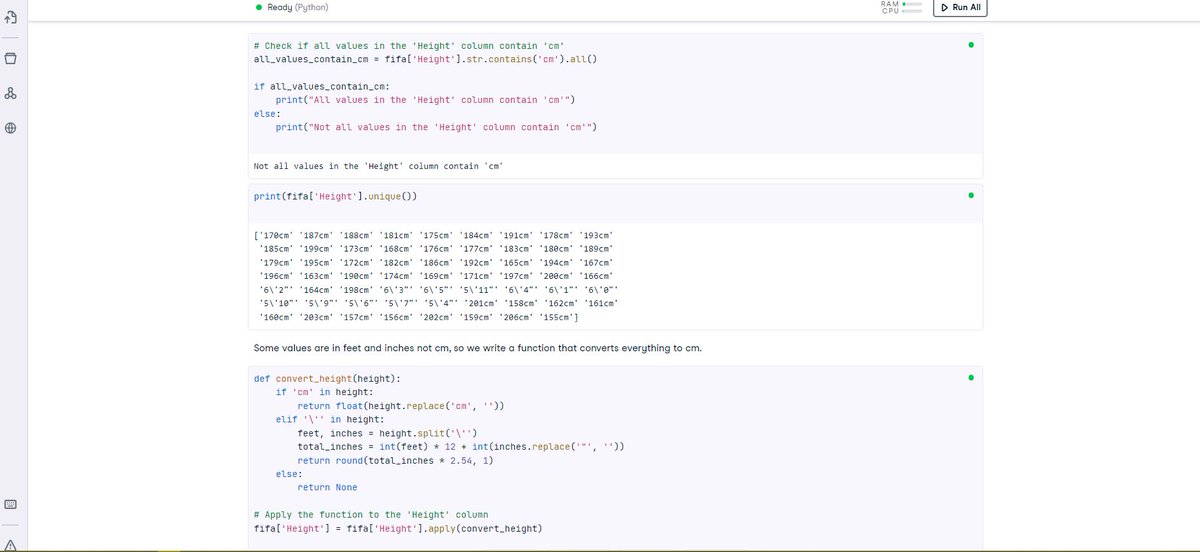Viewport: 1200px width, 552px height.
Task: Click status dot of the unique() print cell
Action: (x=970, y=196)
